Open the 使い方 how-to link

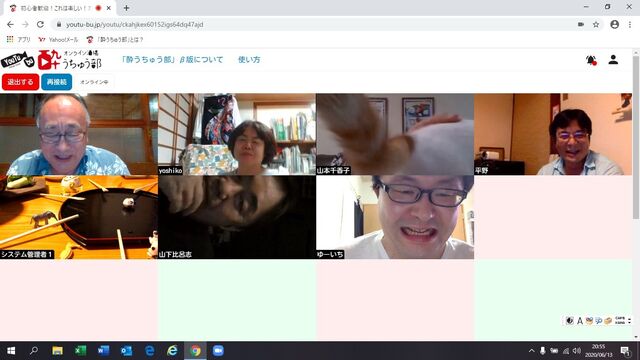[x=249, y=60]
